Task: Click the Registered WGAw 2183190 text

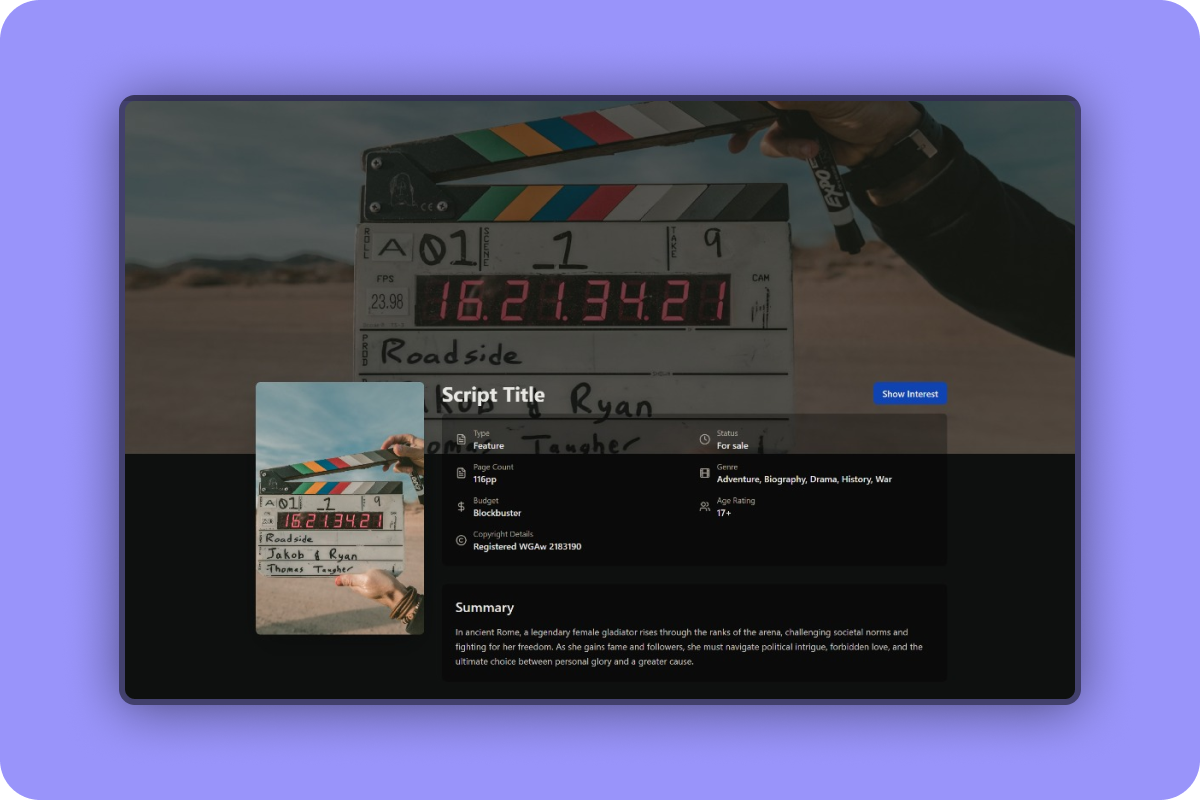Action: (x=527, y=547)
